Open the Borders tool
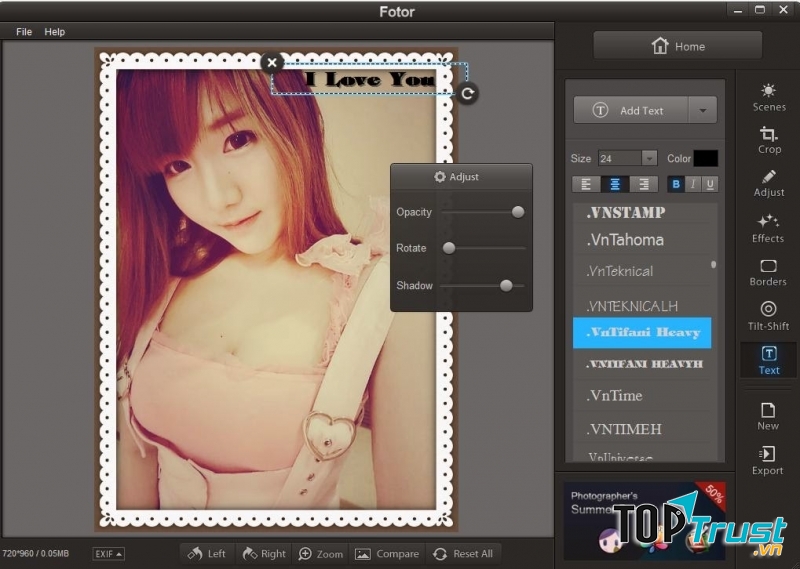Screen dimensions: 800x569 (768, 272)
